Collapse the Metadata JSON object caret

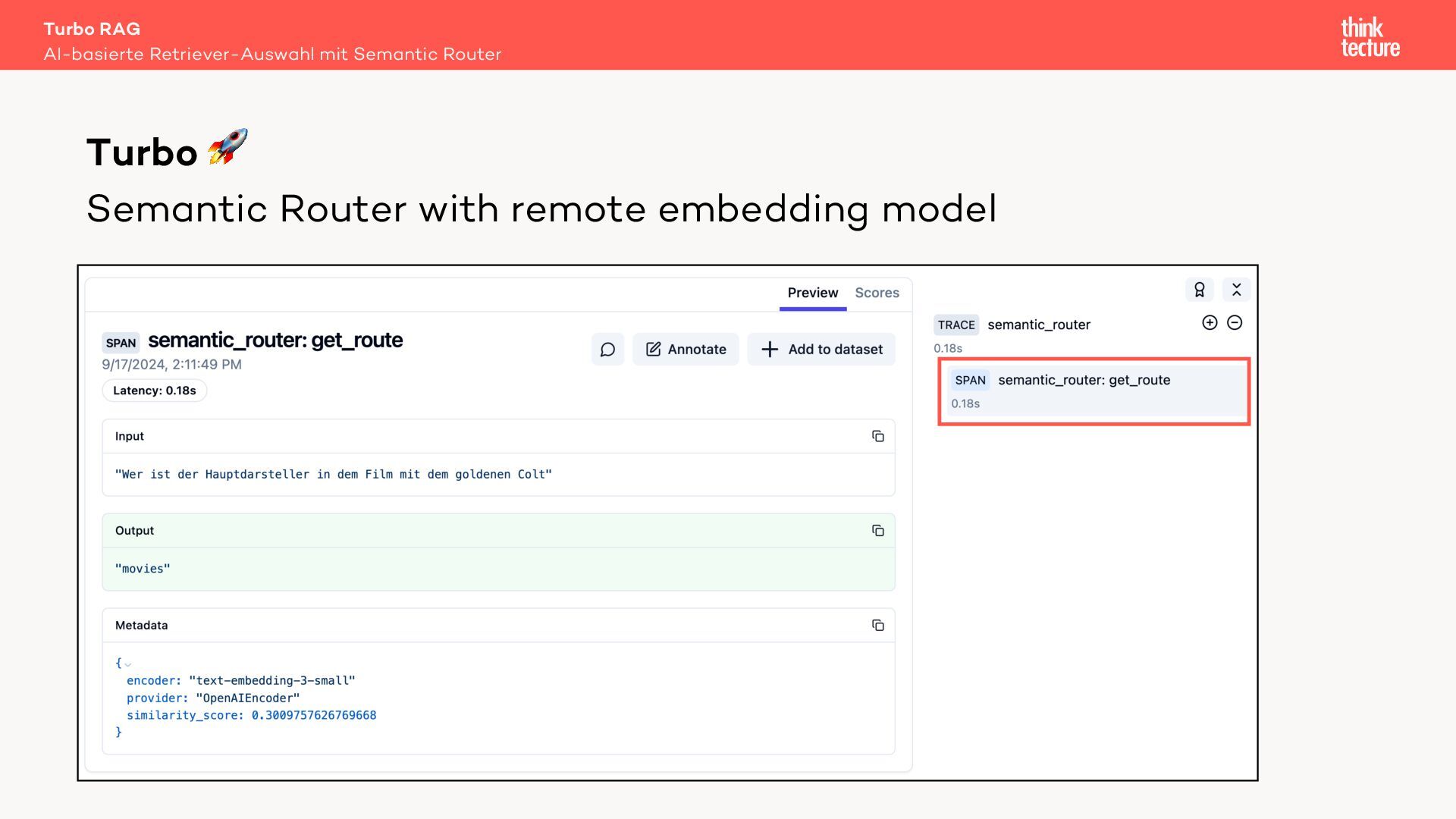point(127,664)
